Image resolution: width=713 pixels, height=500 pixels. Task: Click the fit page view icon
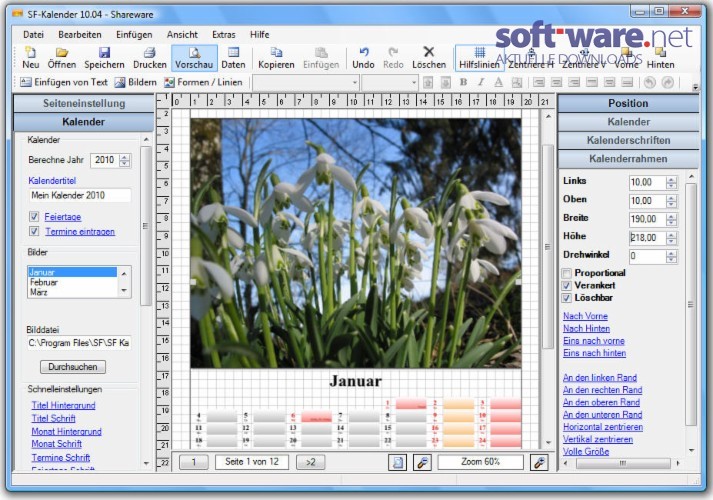pyautogui.click(x=397, y=462)
